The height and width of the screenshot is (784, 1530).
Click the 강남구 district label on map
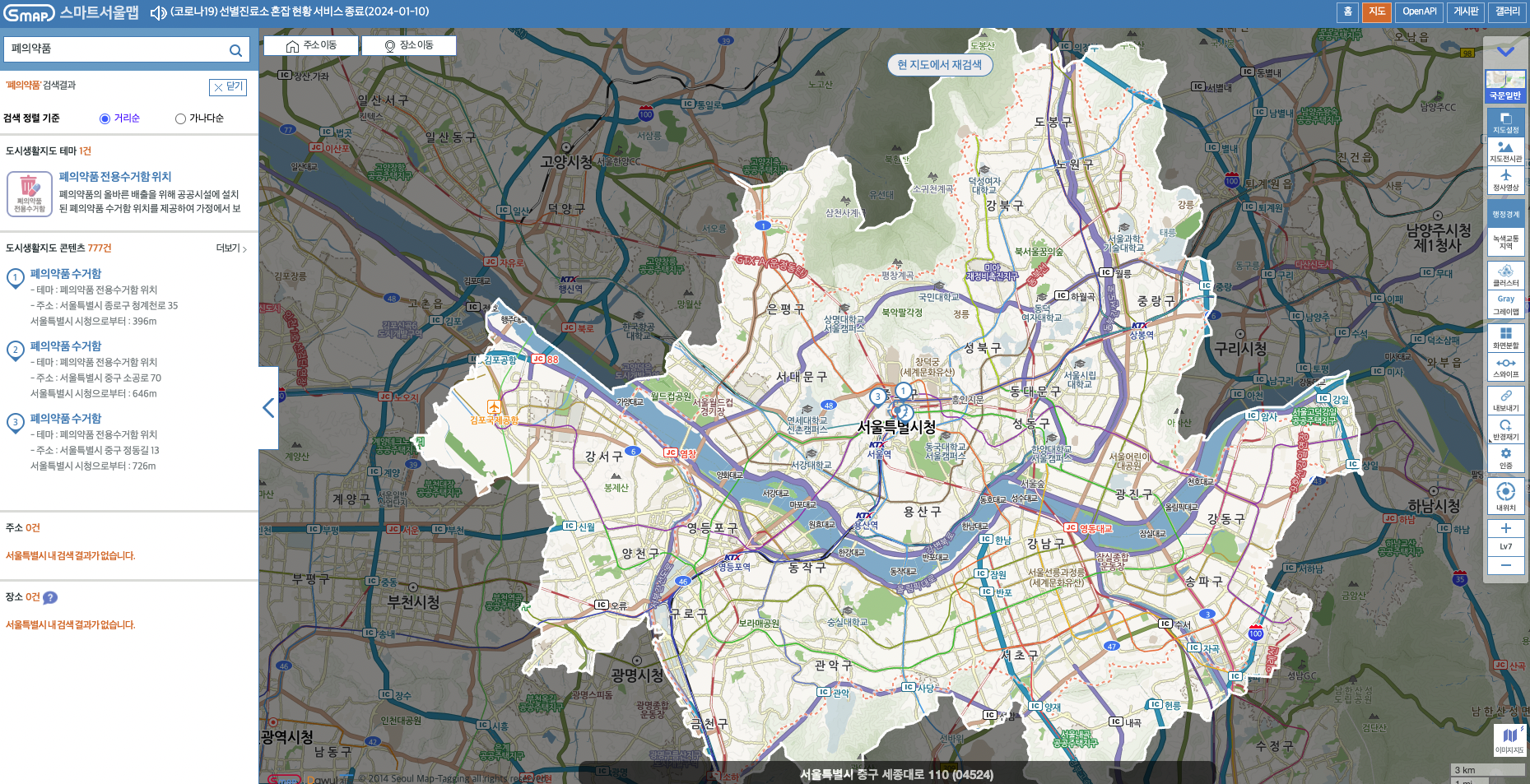click(x=1045, y=544)
